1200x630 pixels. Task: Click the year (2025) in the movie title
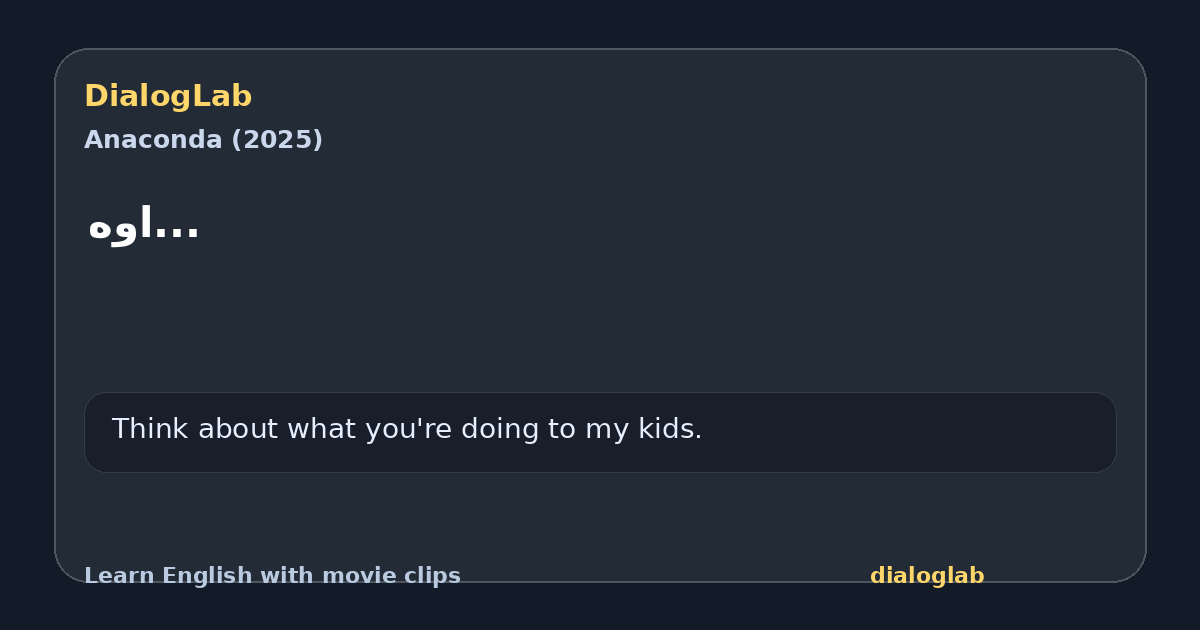pos(277,141)
